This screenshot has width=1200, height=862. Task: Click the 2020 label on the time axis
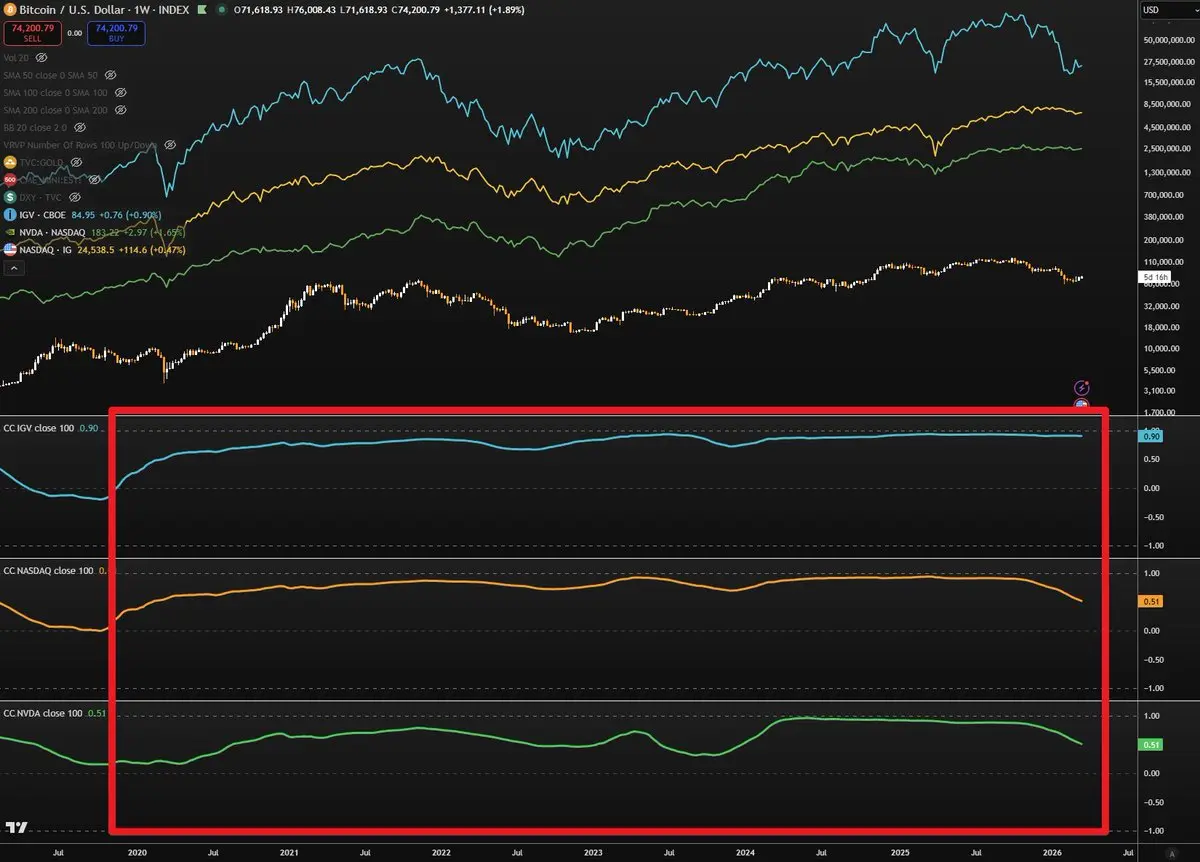pyautogui.click(x=137, y=851)
